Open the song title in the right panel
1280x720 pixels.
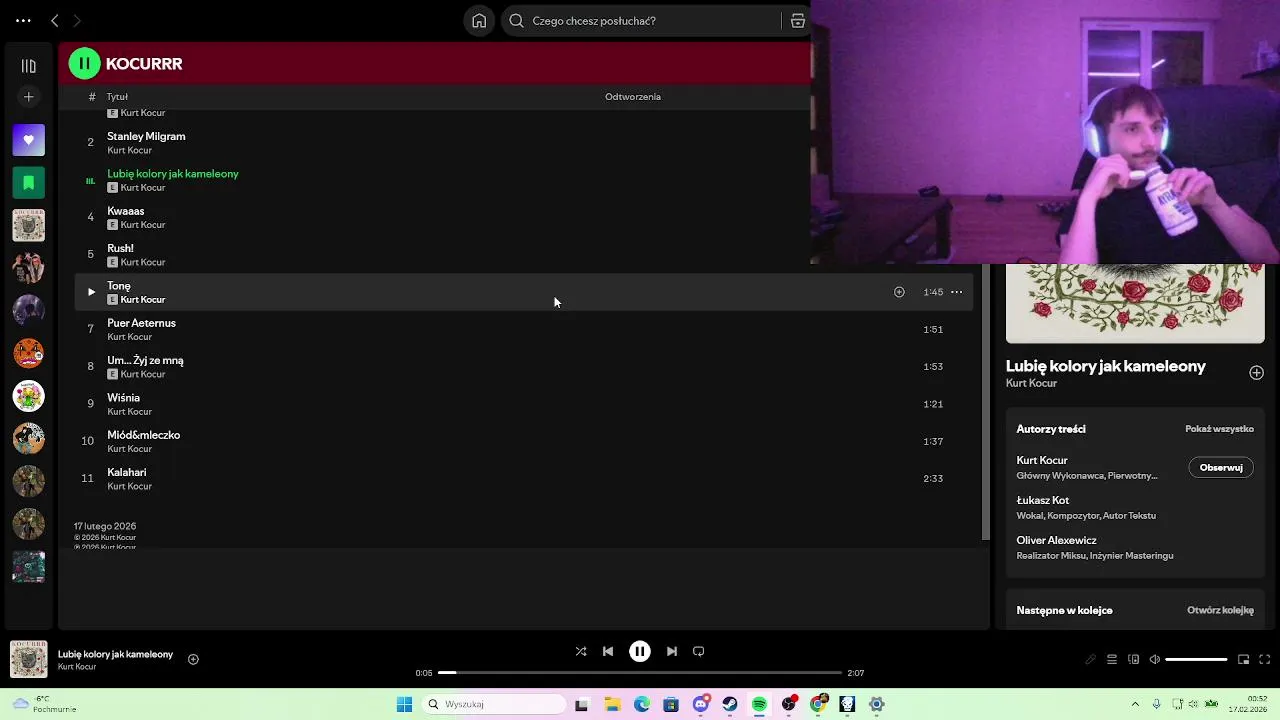(x=1105, y=366)
